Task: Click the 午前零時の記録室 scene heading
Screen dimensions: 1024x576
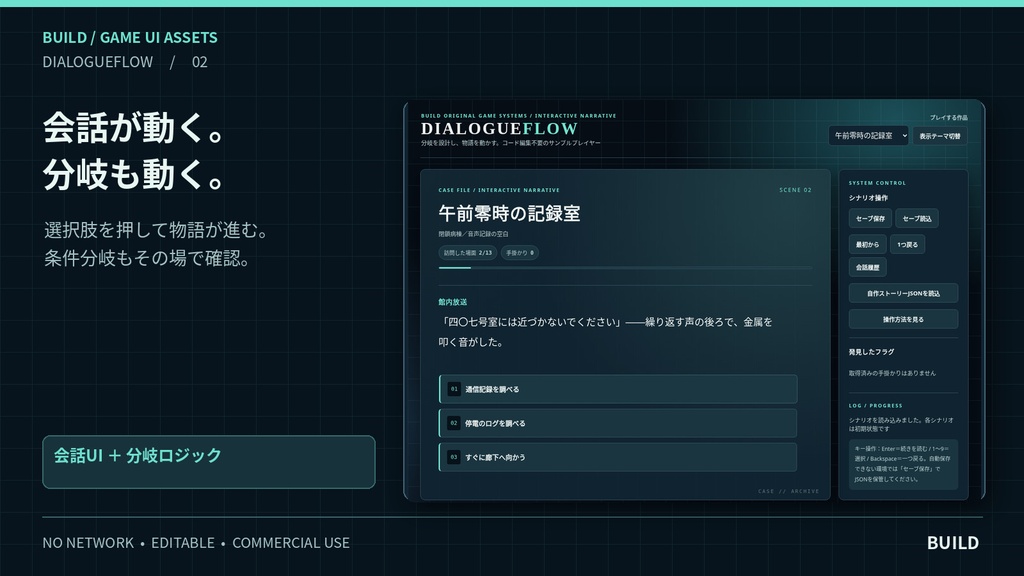Action: point(509,214)
